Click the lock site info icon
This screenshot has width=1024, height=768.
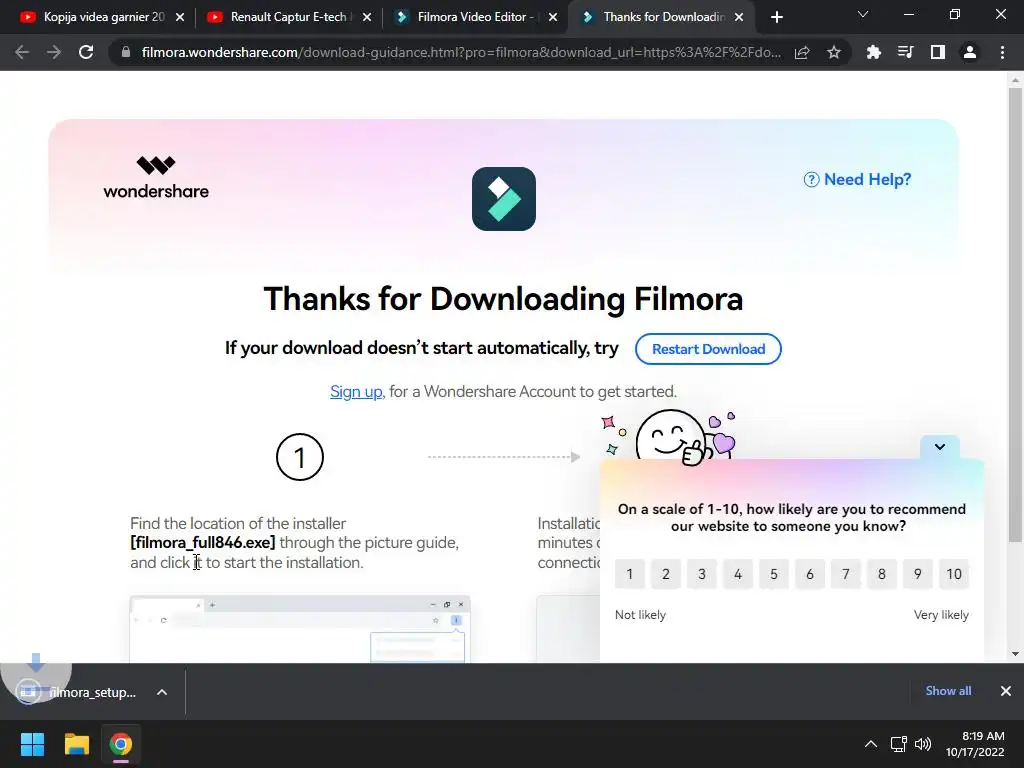coord(126,52)
